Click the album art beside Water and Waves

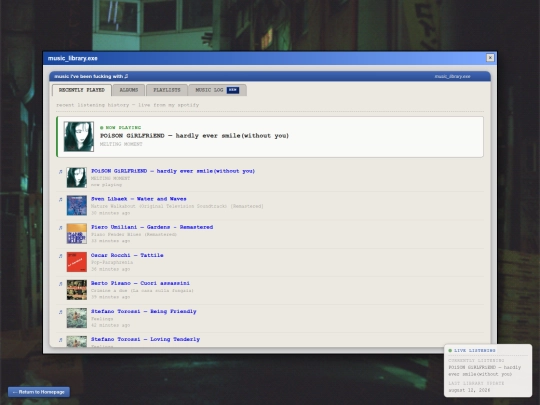point(77,206)
